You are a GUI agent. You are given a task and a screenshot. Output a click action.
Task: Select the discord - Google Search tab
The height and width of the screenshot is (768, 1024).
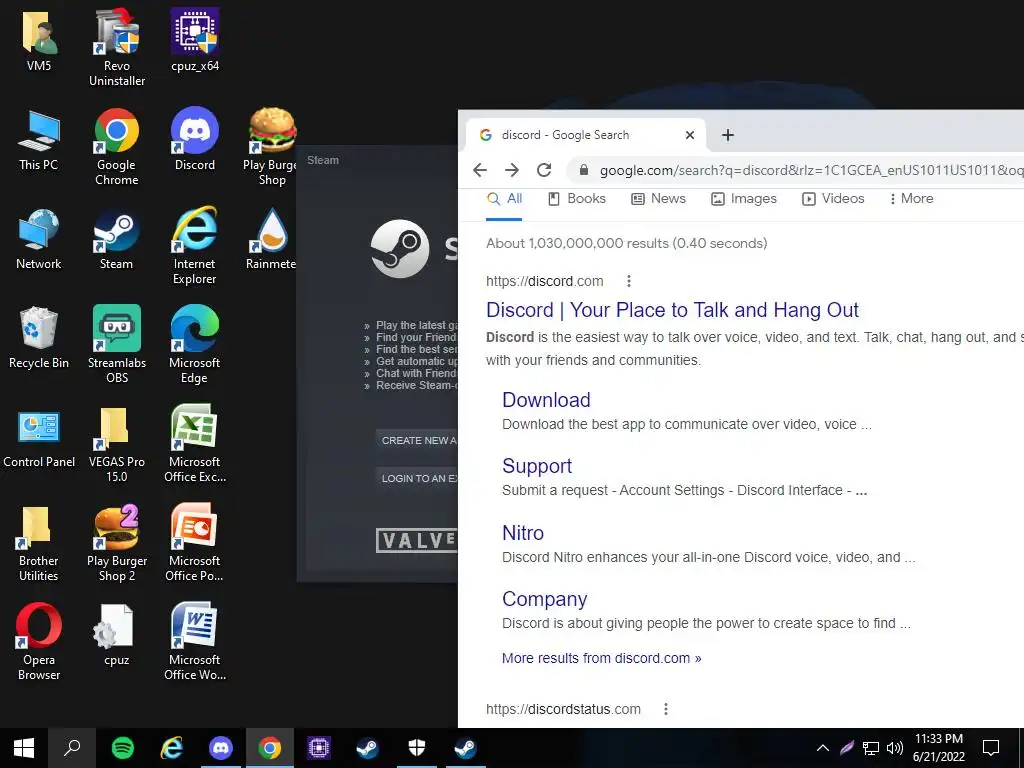pos(588,135)
